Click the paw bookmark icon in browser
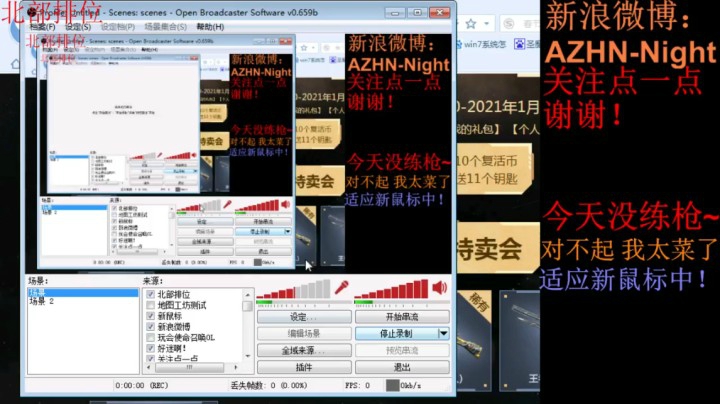The height and width of the screenshot is (404, 720). tap(519, 44)
